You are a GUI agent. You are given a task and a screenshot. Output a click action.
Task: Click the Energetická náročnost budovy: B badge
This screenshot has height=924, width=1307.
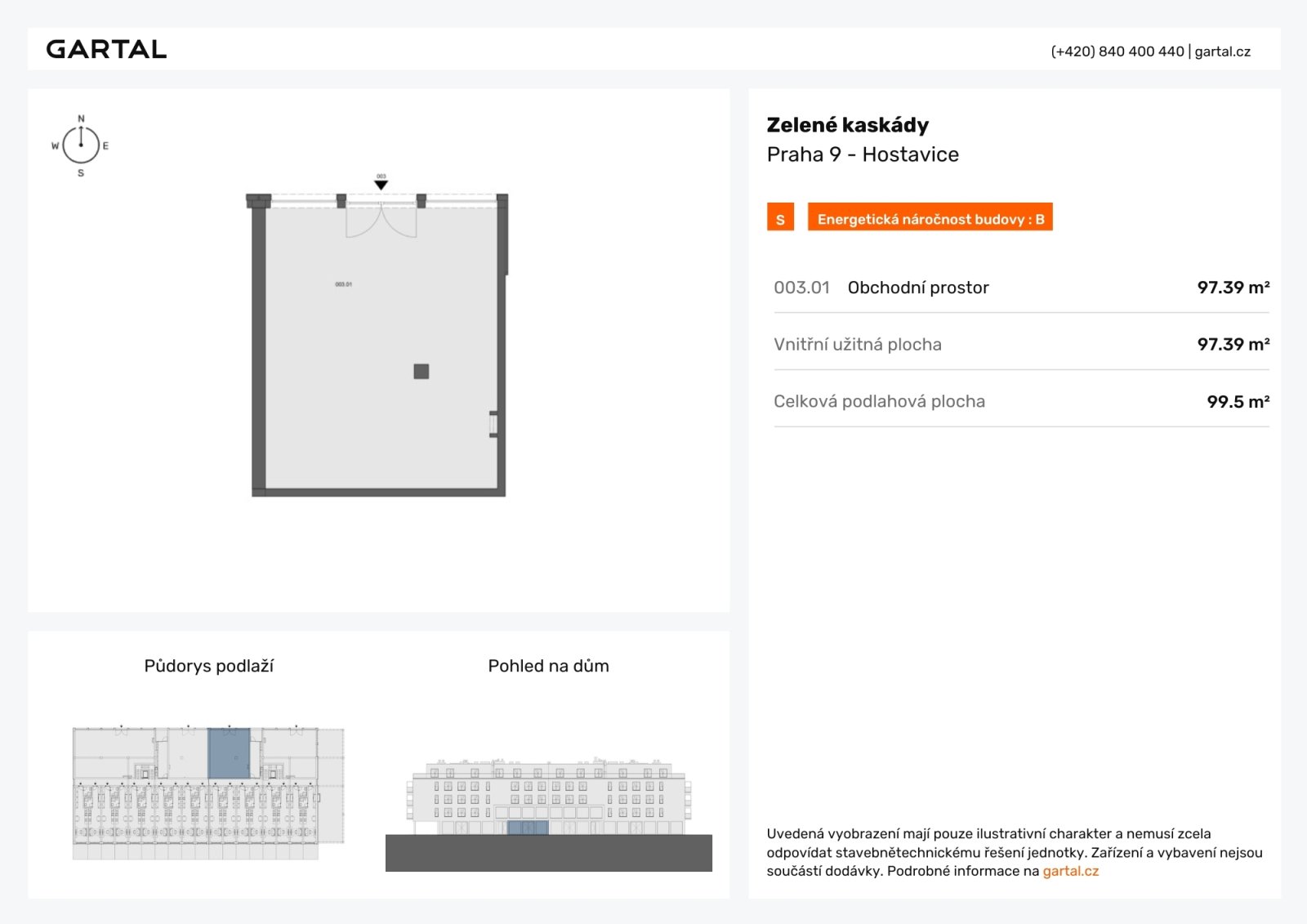click(930, 218)
